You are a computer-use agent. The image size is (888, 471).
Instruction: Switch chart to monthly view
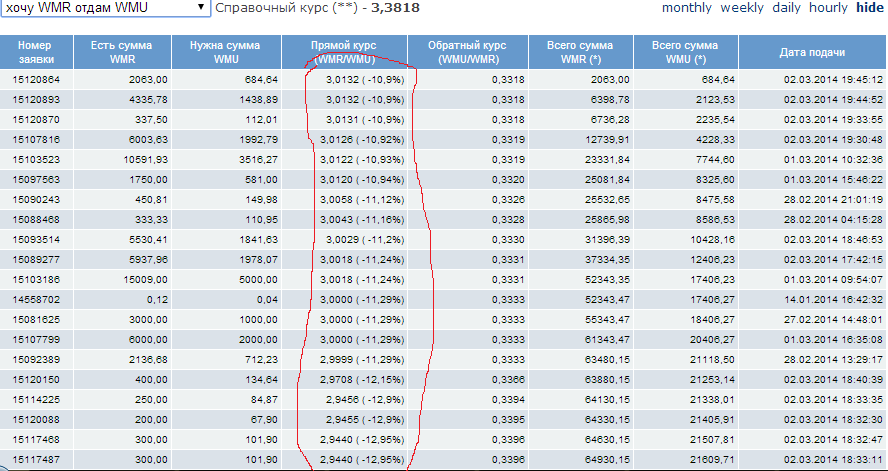click(686, 8)
